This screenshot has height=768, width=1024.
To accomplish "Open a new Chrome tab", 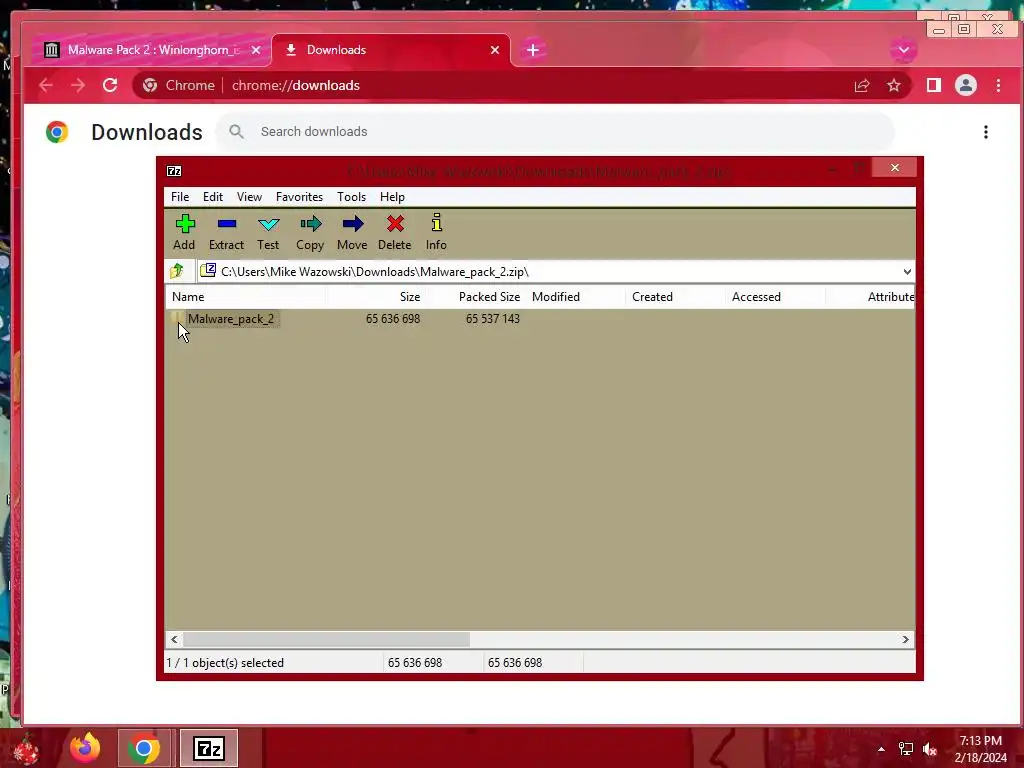I will (533, 50).
